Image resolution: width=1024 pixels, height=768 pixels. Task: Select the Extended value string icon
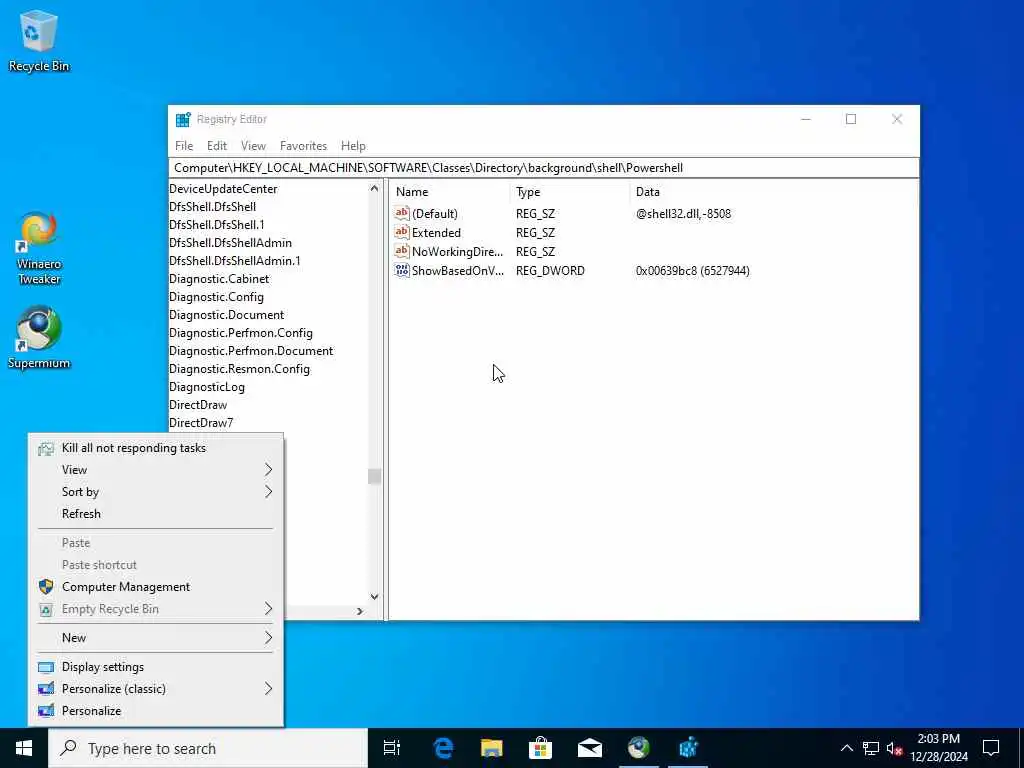click(x=402, y=232)
